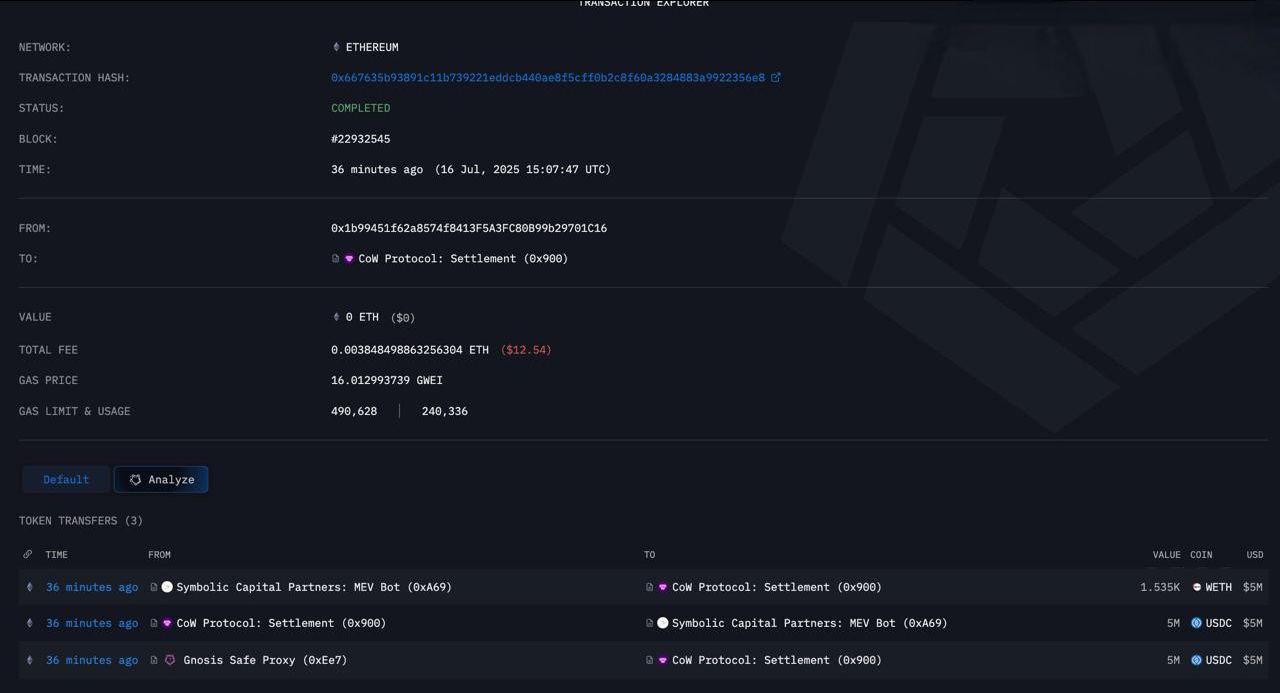Select block number #22932545

click(x=361, y=139)
